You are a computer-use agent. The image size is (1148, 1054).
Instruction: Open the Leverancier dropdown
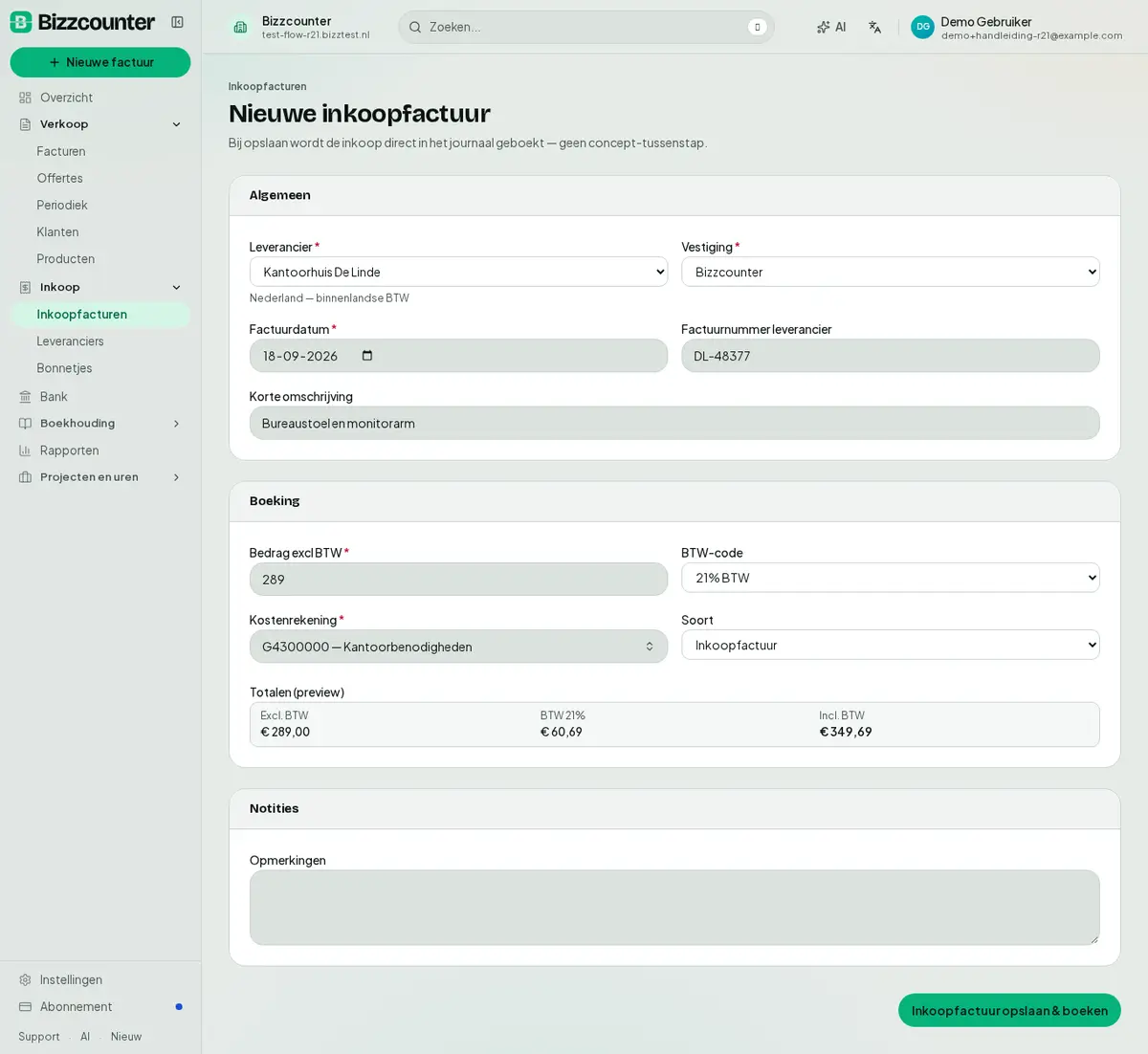click(x=458, y=272)
